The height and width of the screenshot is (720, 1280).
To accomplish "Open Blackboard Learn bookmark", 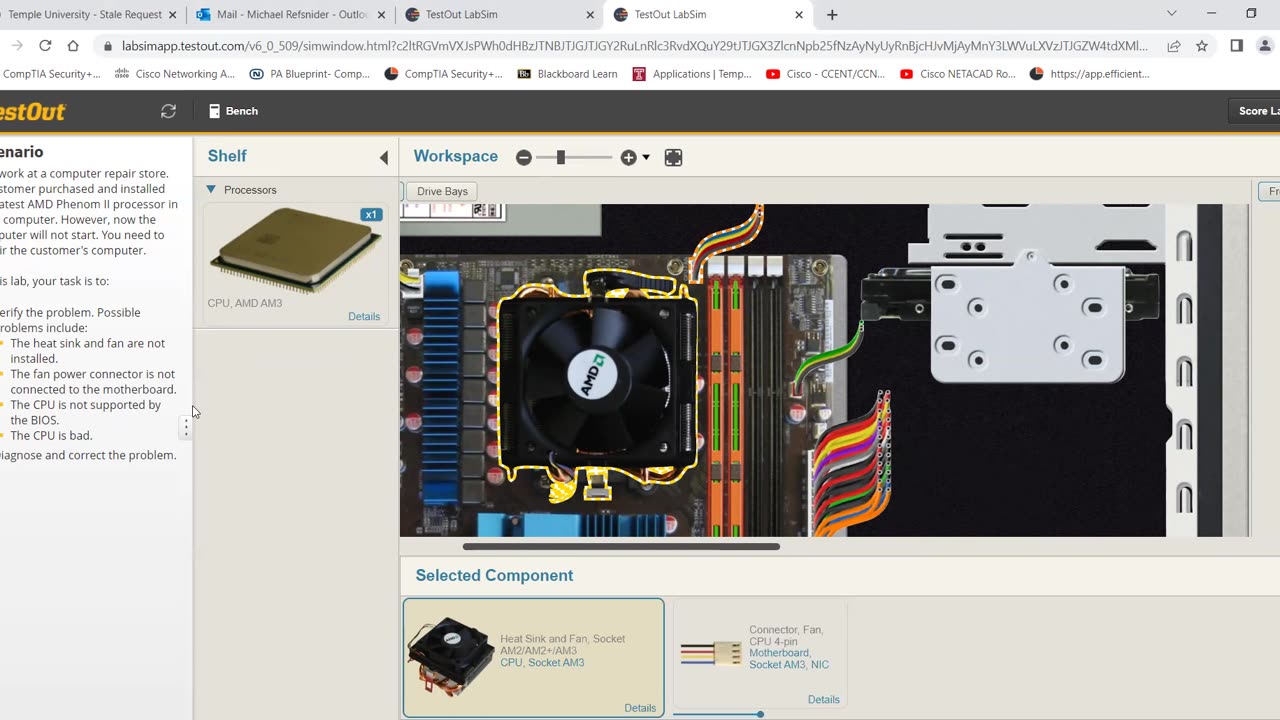I will point(567,74).
